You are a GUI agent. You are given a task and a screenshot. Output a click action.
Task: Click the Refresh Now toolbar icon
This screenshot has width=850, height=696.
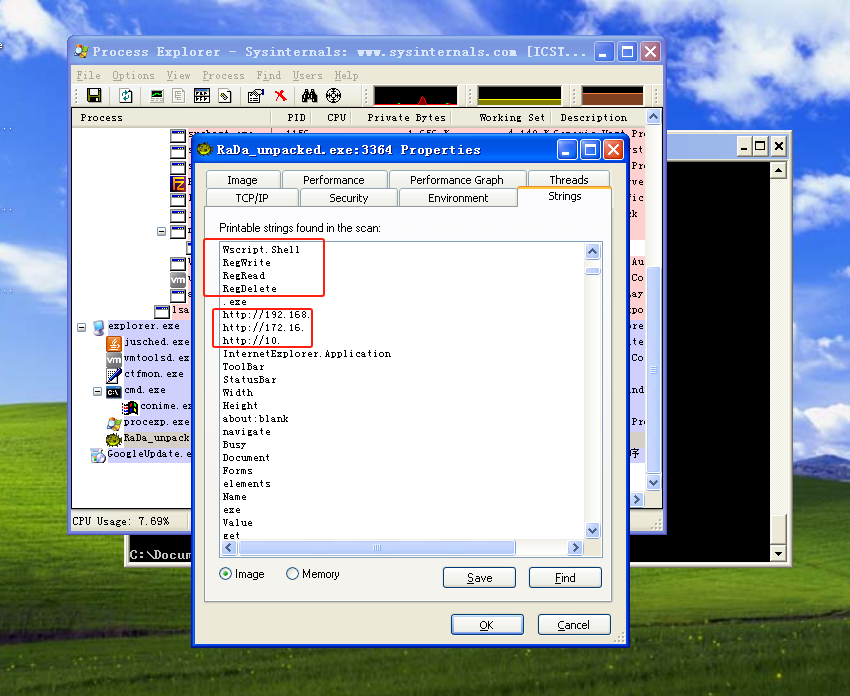(x=126, y=96)
